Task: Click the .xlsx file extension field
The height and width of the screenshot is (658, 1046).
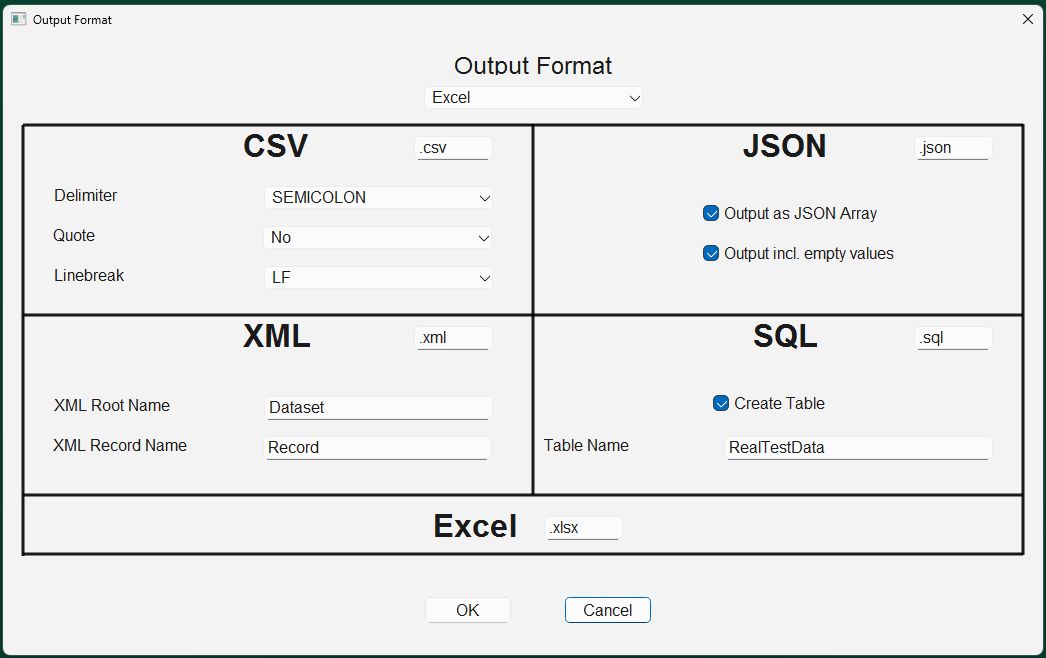Action: tap(583, 528)
